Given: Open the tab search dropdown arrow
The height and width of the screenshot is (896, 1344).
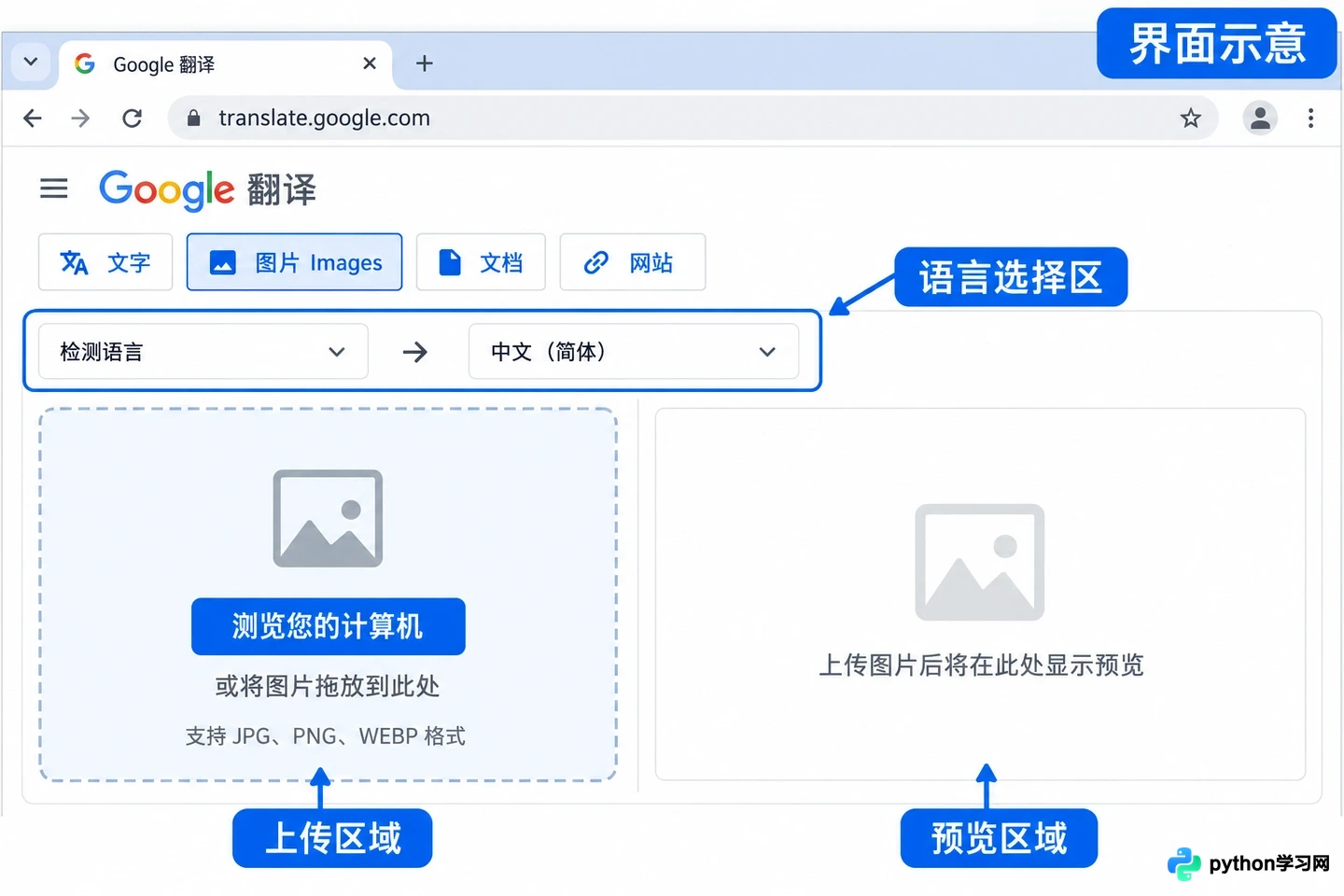Looking at the screenshot, I should coord(31,63).
